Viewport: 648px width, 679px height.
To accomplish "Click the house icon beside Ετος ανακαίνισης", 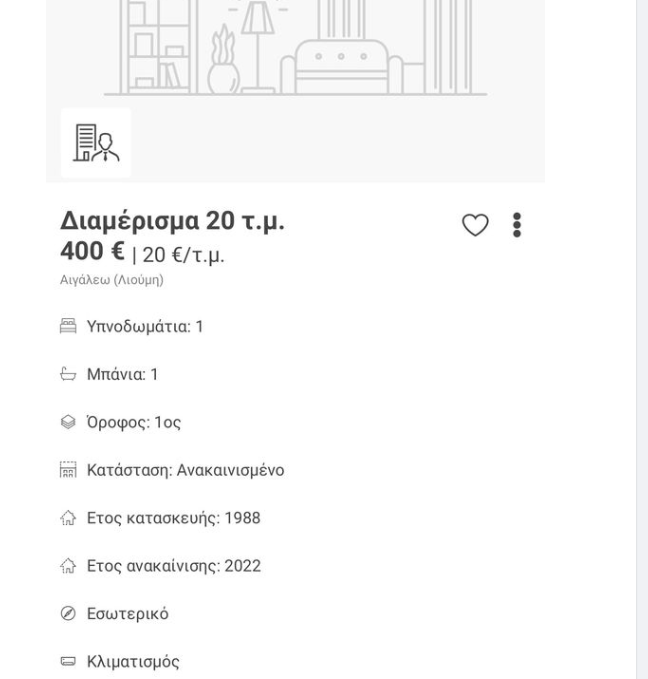I will pyautogui.click(x=68, y=566).
